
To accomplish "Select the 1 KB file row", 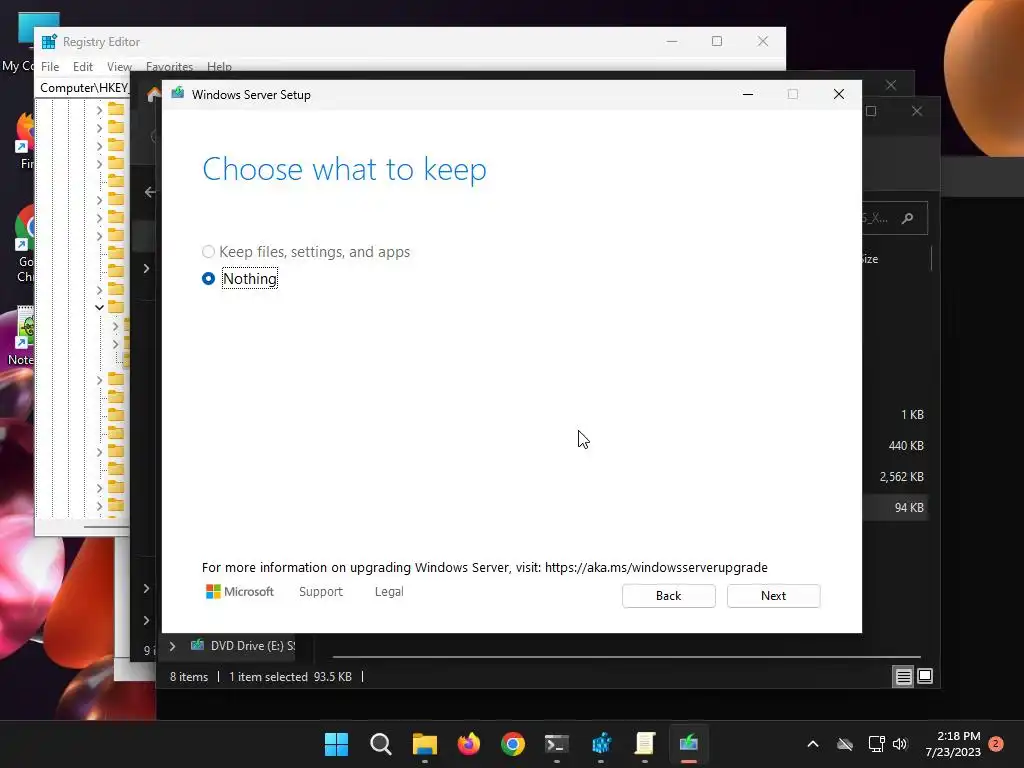I will (x=895, y=415).
